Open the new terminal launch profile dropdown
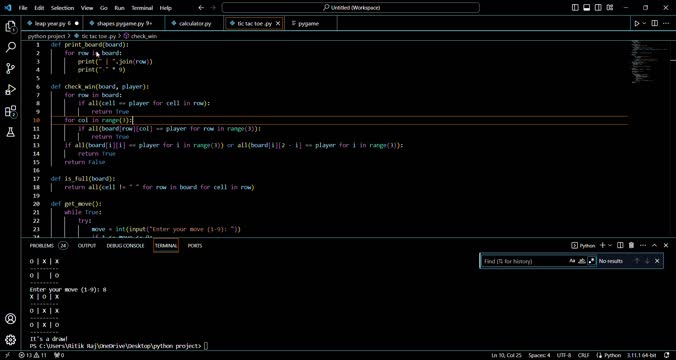The image size is (676, 360). (x=610, y=245)
